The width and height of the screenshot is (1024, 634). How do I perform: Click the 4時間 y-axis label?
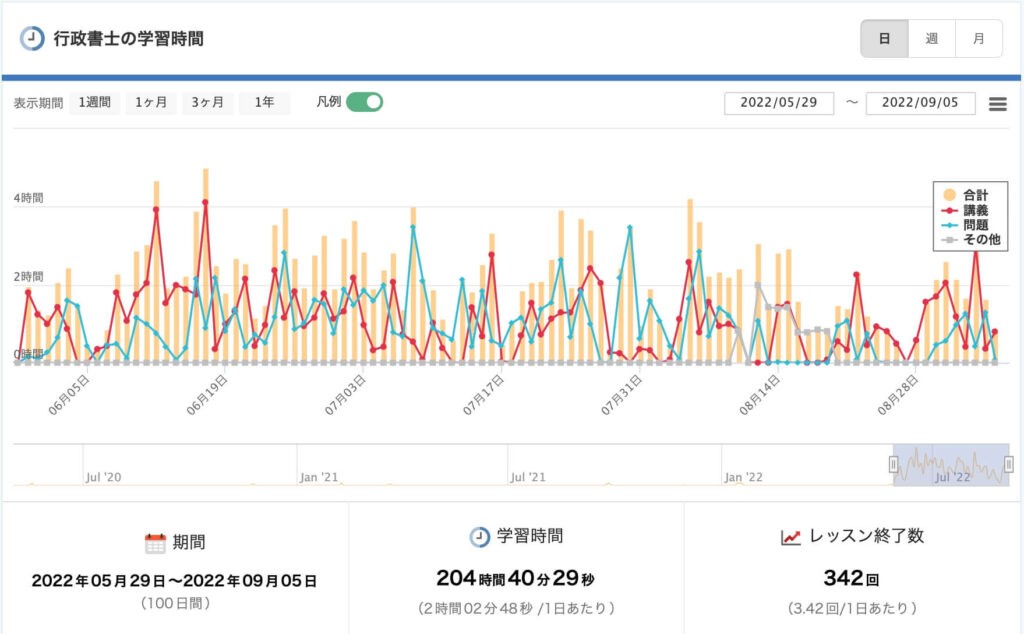click(28, 198)
